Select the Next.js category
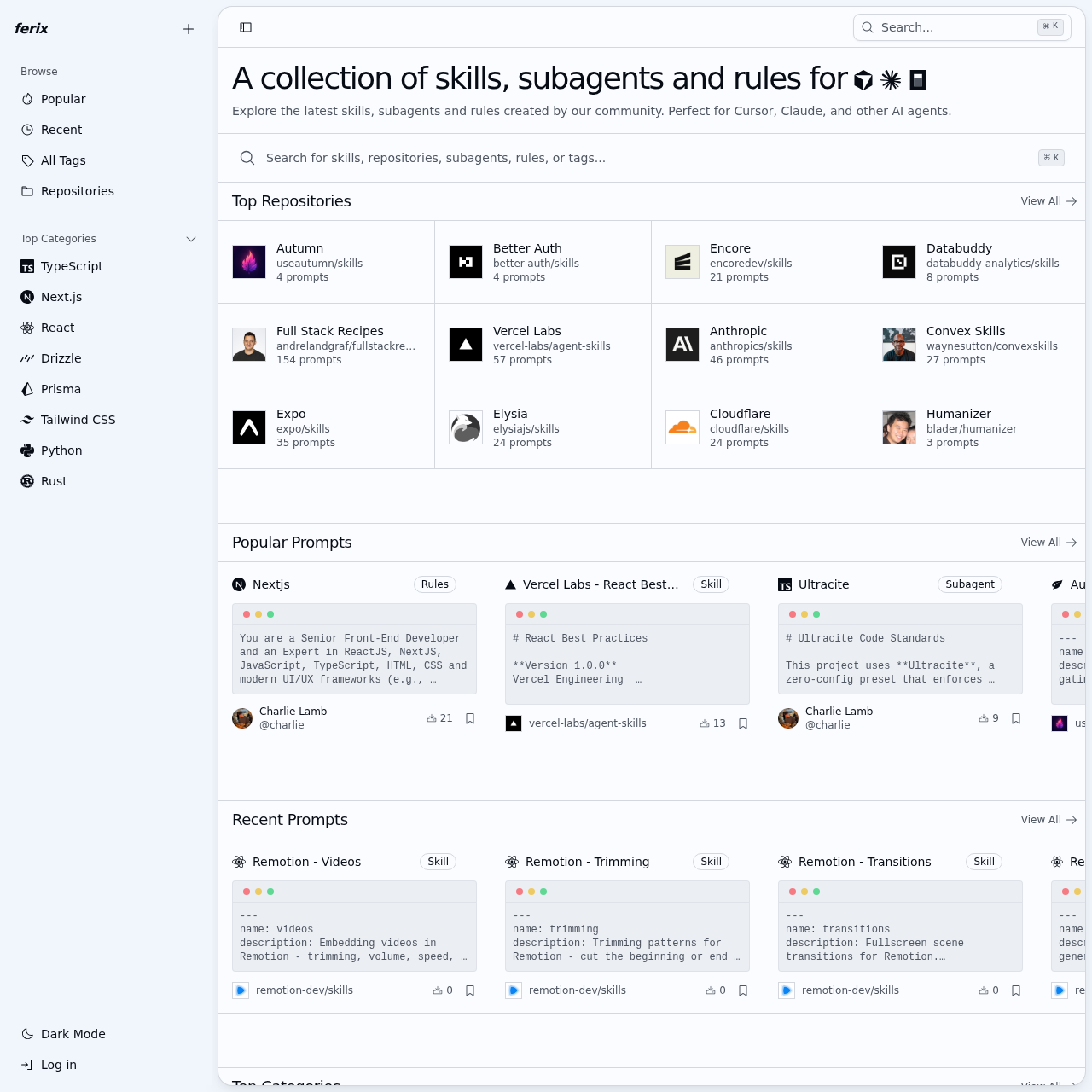Screen dimensions: 1092x1092 (109, 297)
